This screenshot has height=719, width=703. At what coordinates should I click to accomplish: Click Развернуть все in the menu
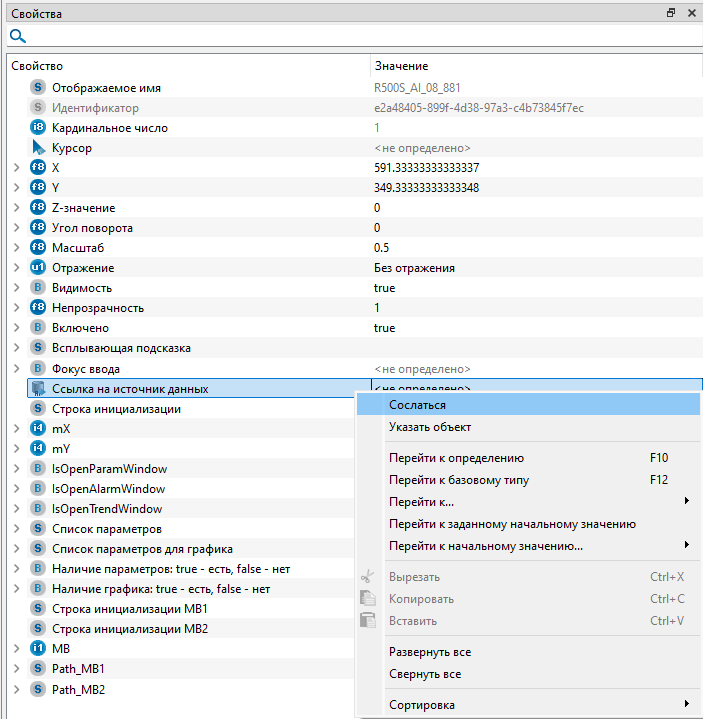point(430,652)
